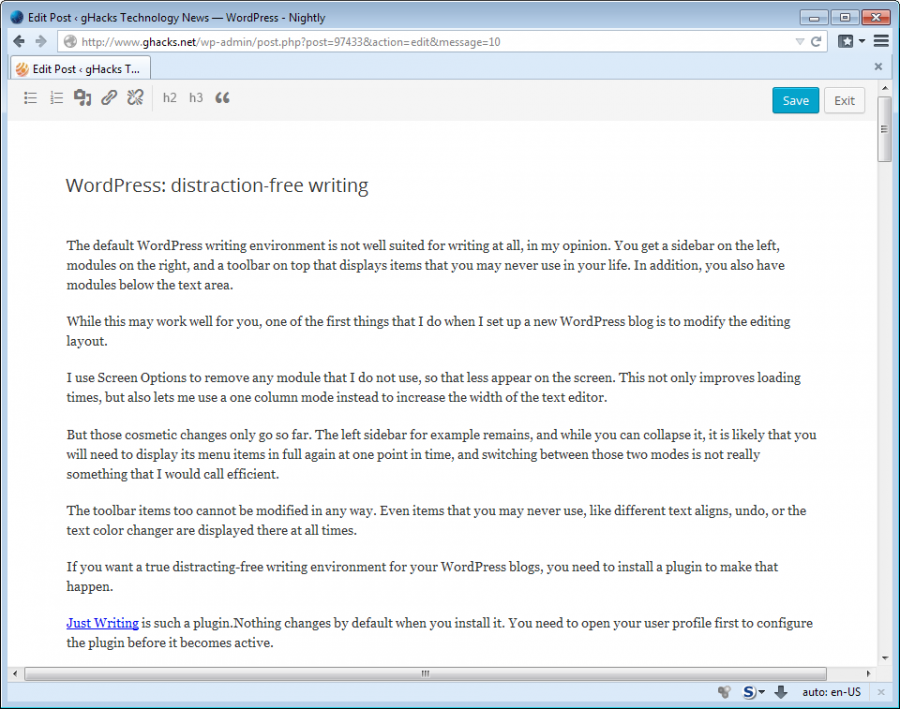
Task: Switch to the Edit Post gHacks tab
Action: coord(80,68)
